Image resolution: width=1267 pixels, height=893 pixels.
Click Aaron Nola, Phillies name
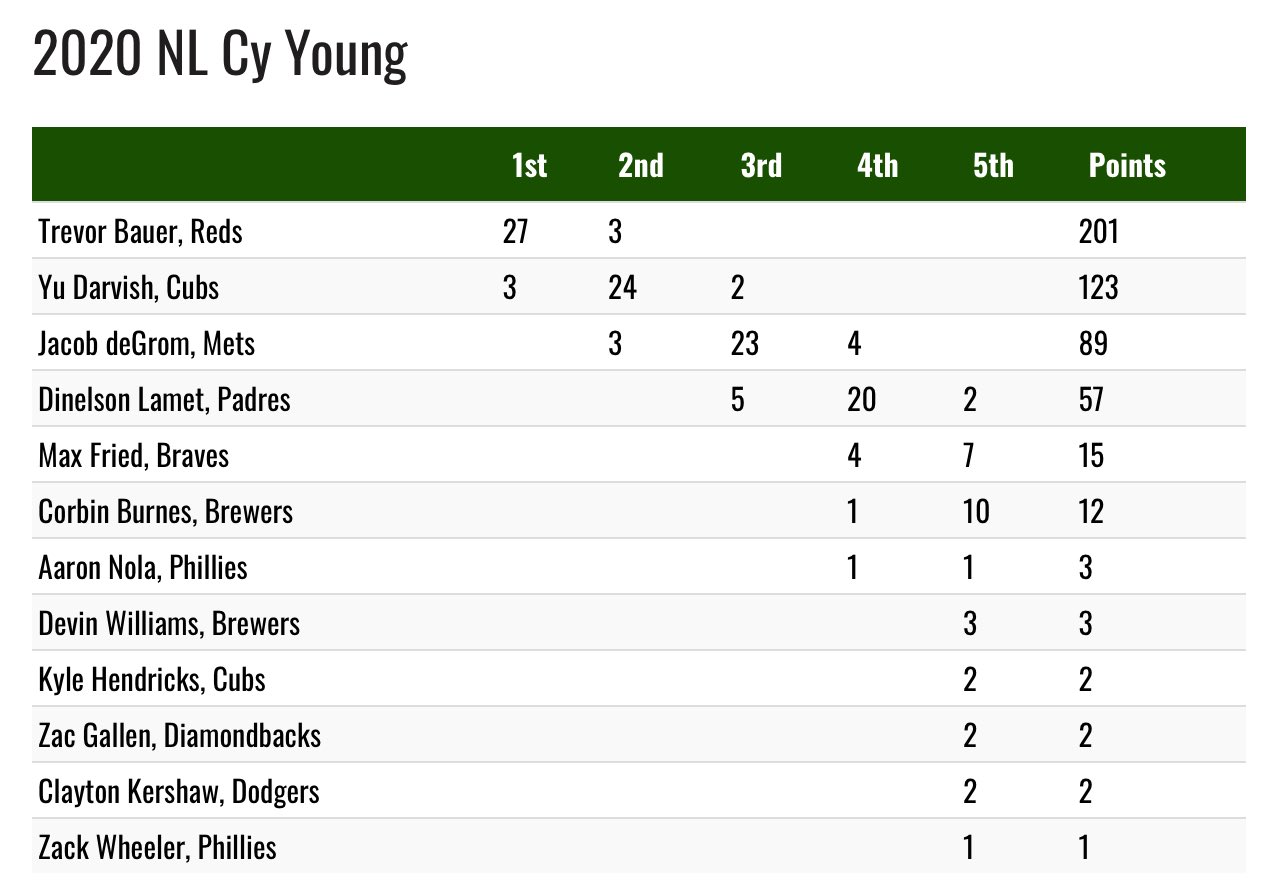coord(142,568)
